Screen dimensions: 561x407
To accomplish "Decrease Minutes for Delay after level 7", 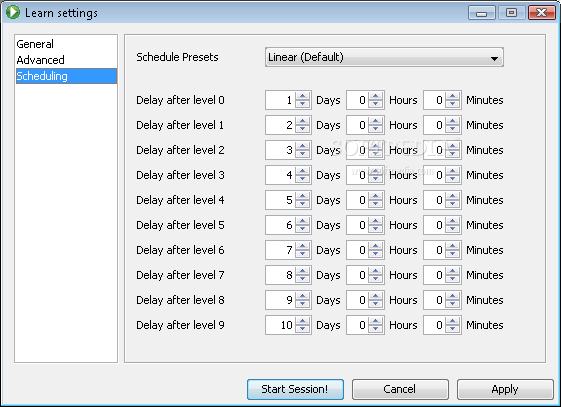I will (453, 279).
